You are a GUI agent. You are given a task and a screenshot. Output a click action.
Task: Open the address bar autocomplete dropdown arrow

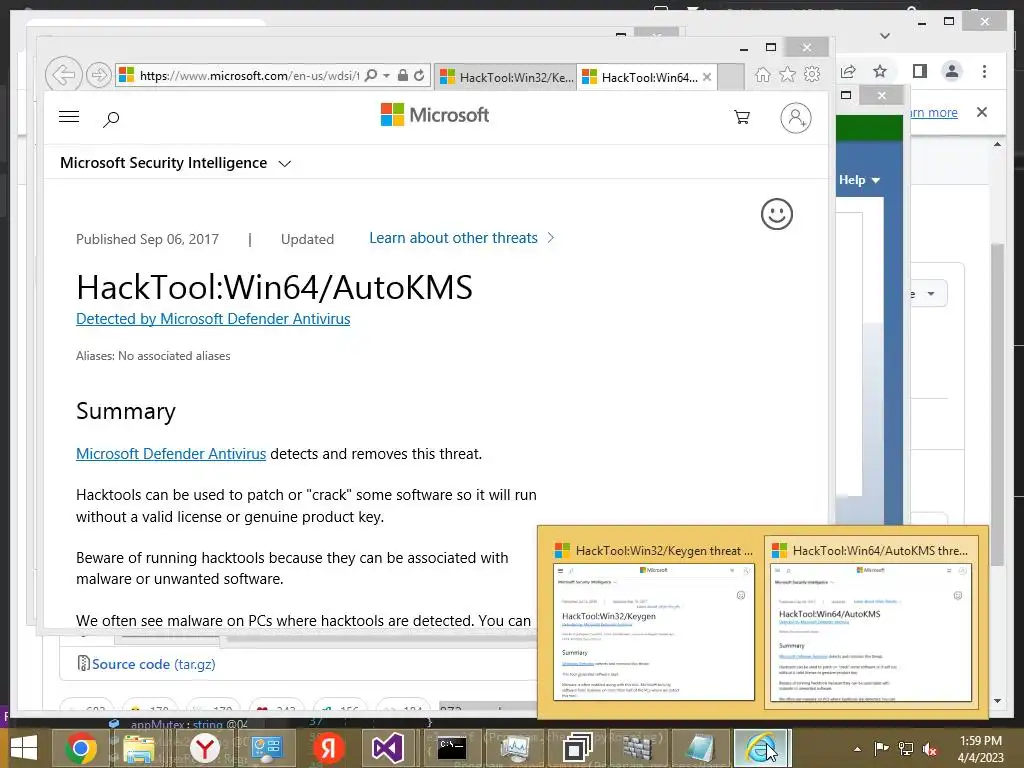click(387, 75)
